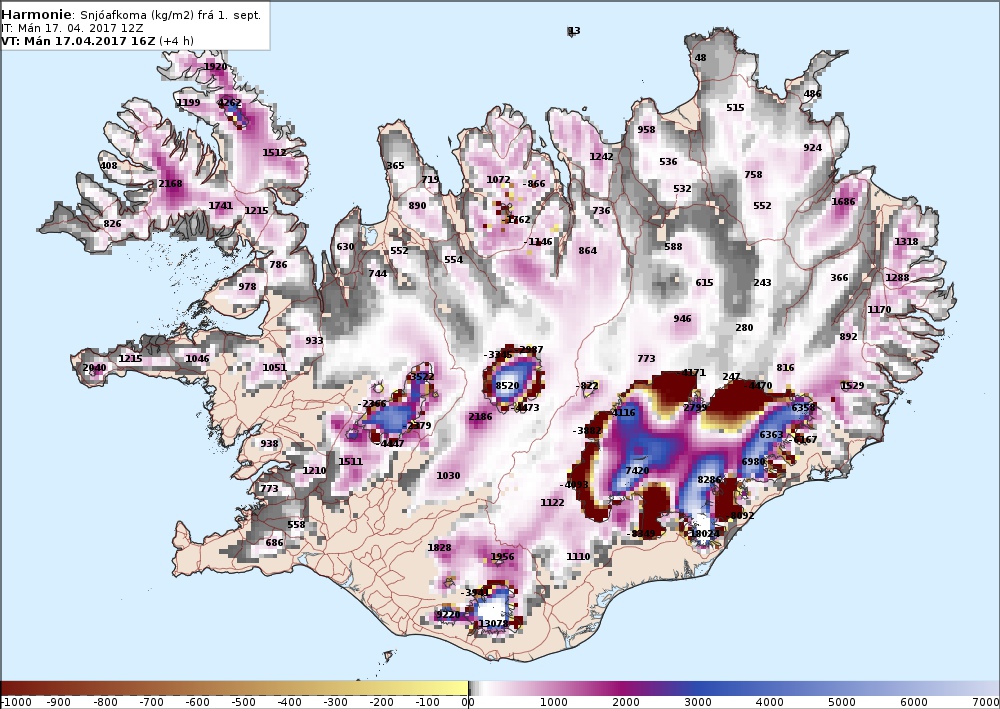Select the 13078 value label
The width and height of the screenshot is (1000, 709).
[x=494, y=624]
